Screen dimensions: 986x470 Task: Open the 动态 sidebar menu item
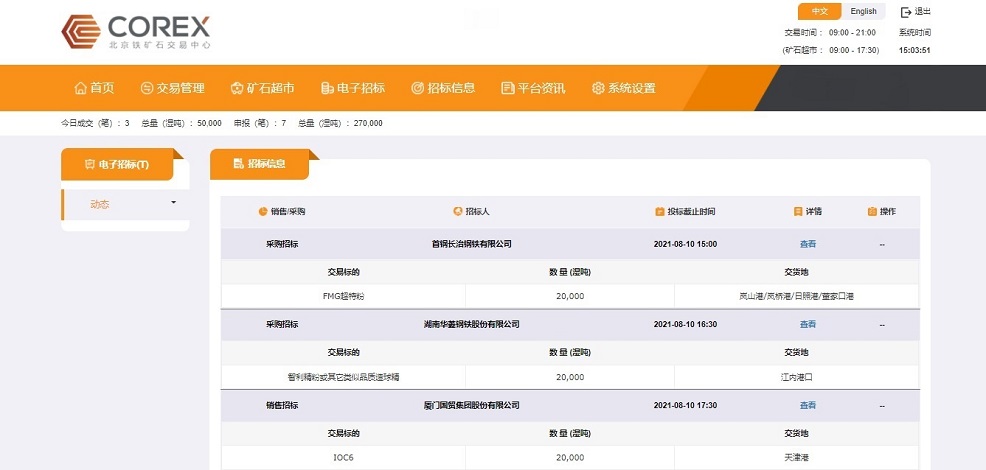[100, 204]
